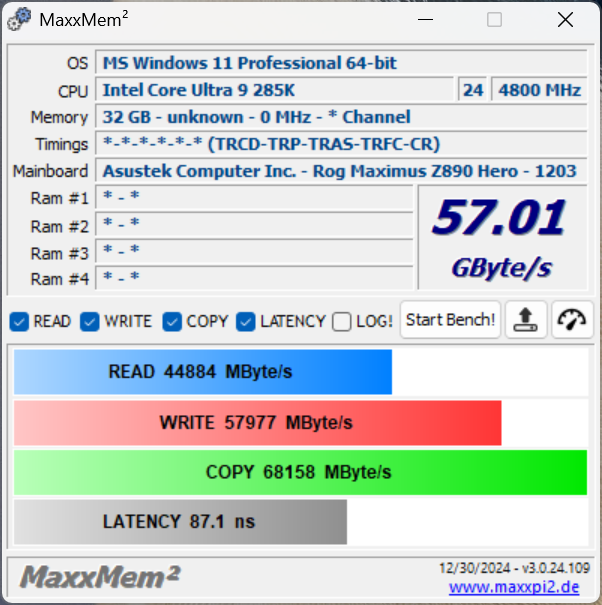Click the WRITE 57977 MByte/s bar
602x605 pixels.
pos(258,423)
